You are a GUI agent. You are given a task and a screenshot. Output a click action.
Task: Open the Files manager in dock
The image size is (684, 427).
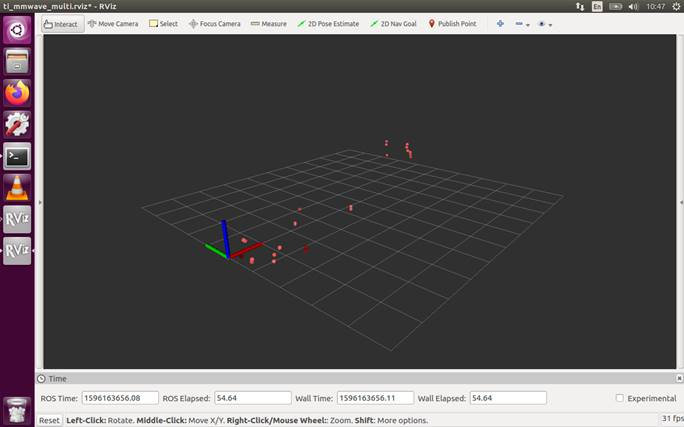[x=17, y=61]
